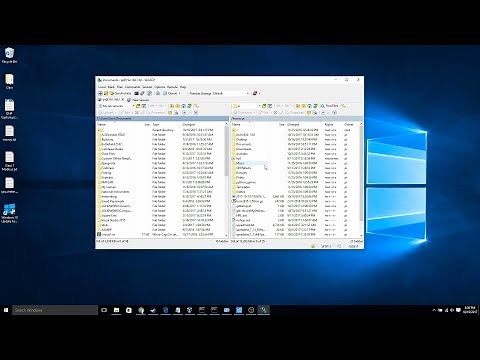Click local panel refresh icon

pos(189,106)
